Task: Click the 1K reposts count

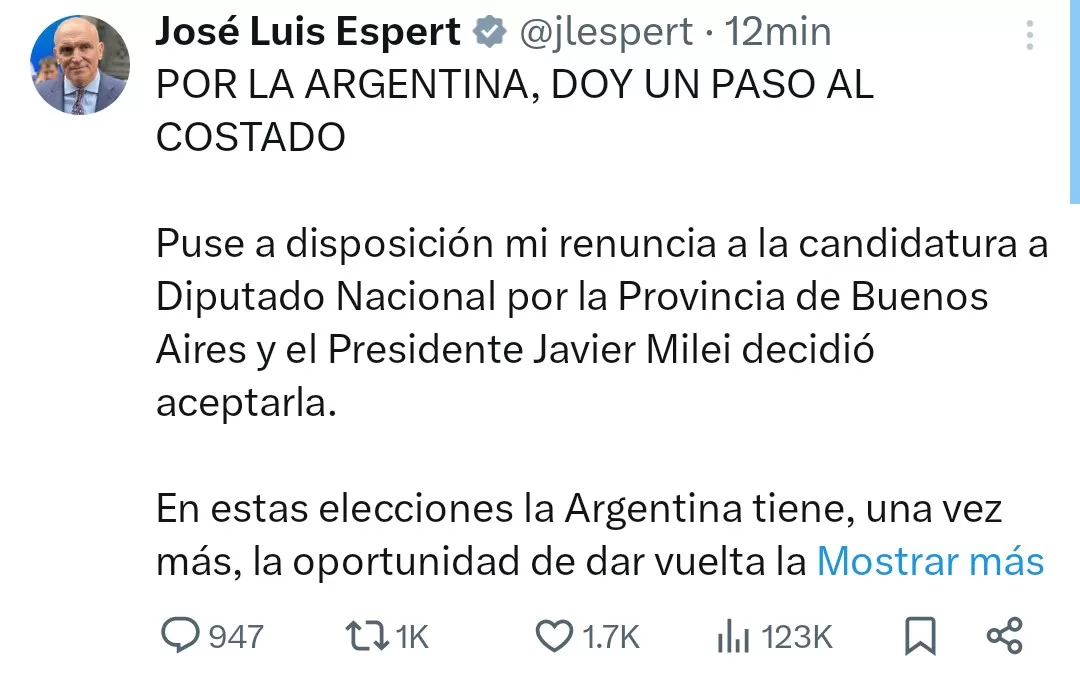Action: pyautogui.click(x=412, y=636)
